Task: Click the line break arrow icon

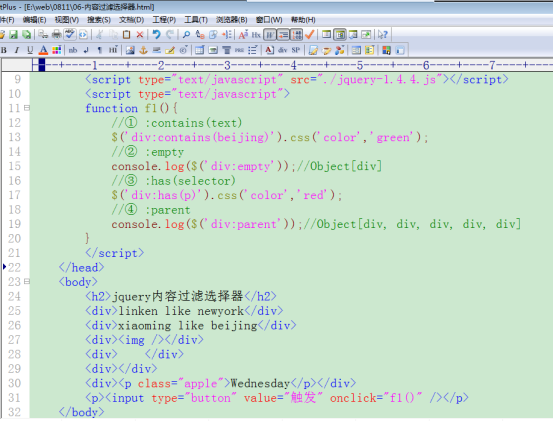Action: tap(87, 50)
